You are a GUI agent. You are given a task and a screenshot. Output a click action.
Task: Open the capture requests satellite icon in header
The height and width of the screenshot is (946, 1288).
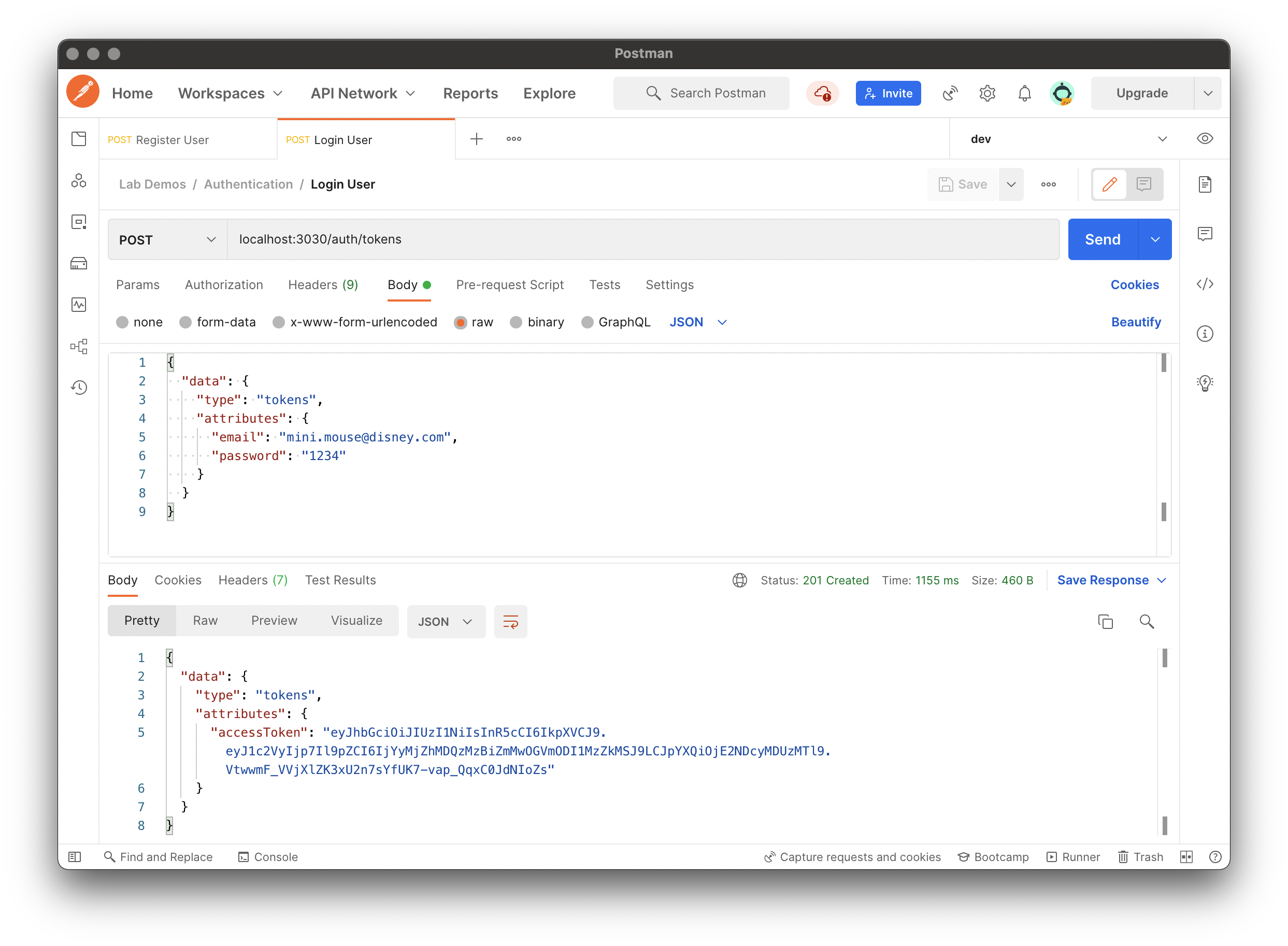950,93
